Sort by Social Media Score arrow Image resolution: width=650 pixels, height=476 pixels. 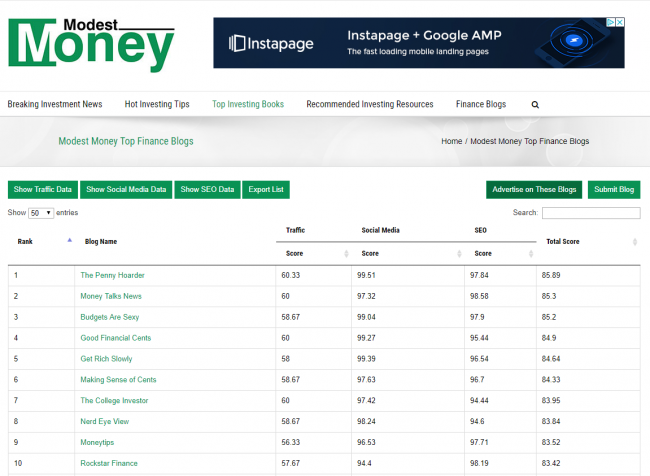(x=459, y=254)
